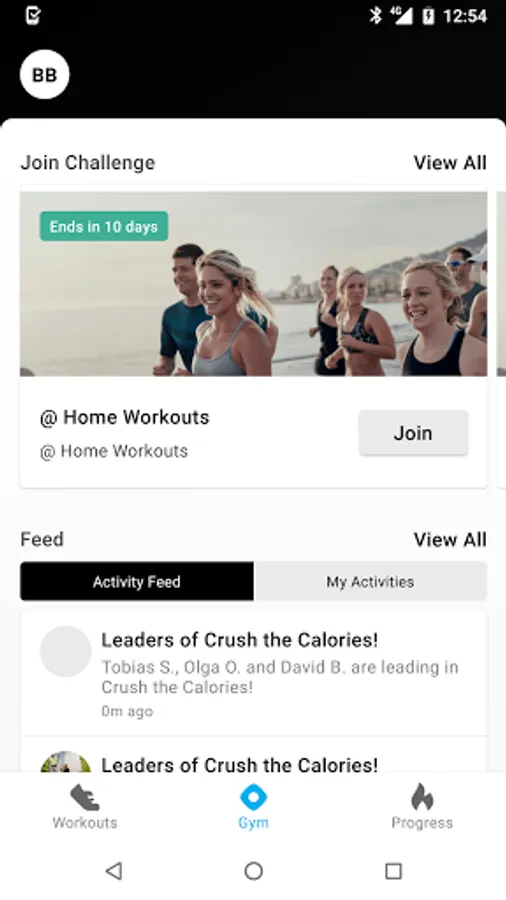Screen dimensions: 506x900
Task: Open the Progress flame icon
Action: [x=422, y=797]
